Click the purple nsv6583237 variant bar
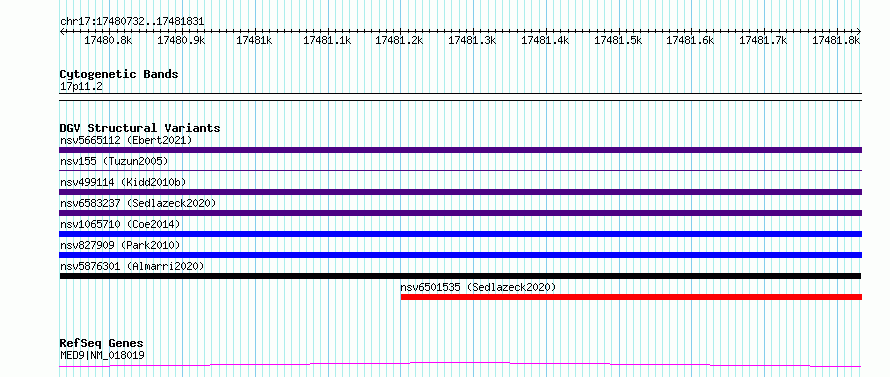Viewport: 890px width, 377px height. click(x=460, y=213)
